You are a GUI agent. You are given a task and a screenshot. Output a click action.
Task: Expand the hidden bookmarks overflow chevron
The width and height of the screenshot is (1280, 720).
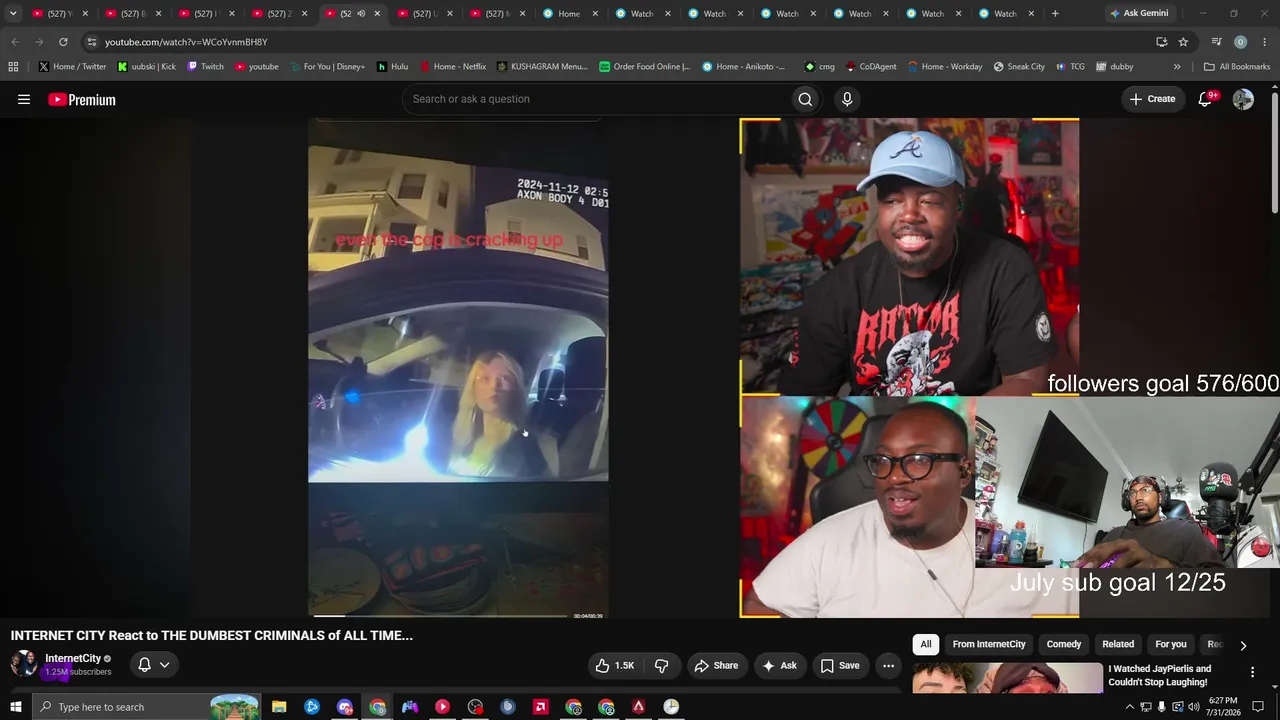click(1177, 67)
